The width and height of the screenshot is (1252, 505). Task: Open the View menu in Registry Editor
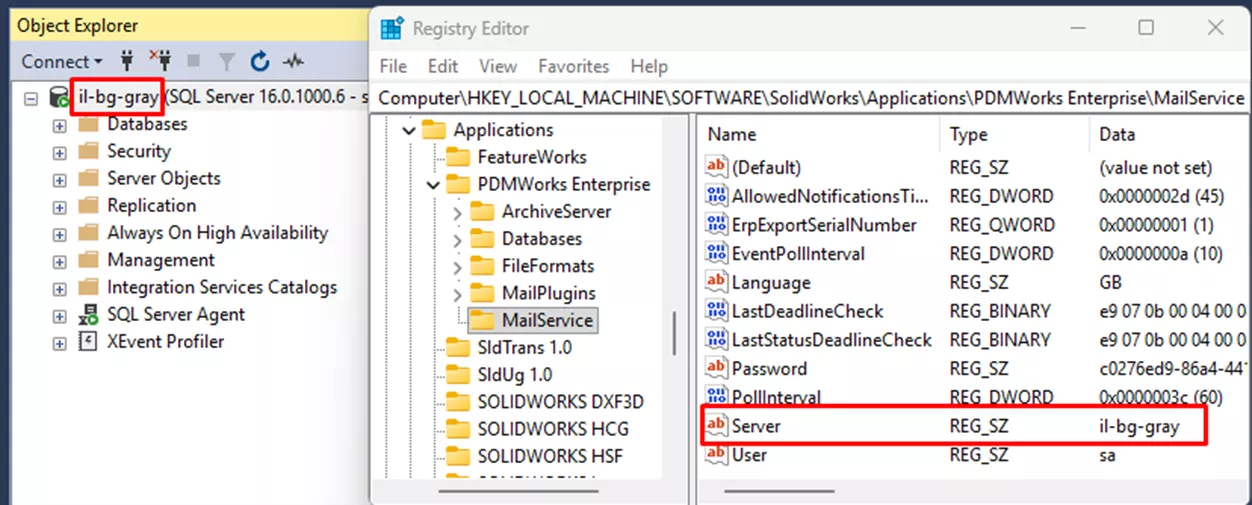(x=497, y=66)
